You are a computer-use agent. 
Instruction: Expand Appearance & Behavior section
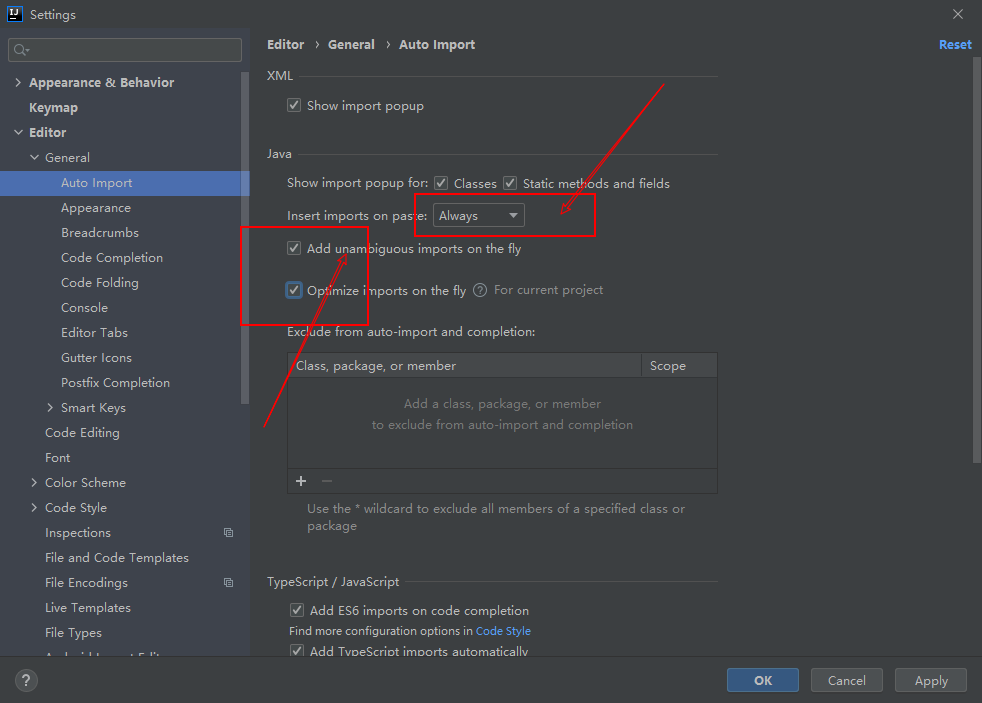(18, 83)
